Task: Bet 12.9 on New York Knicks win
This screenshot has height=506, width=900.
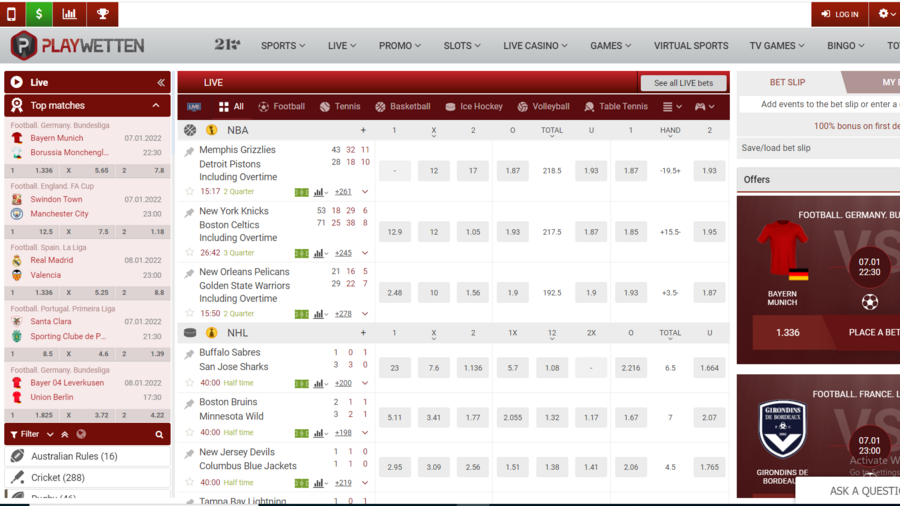Action: 395,232
